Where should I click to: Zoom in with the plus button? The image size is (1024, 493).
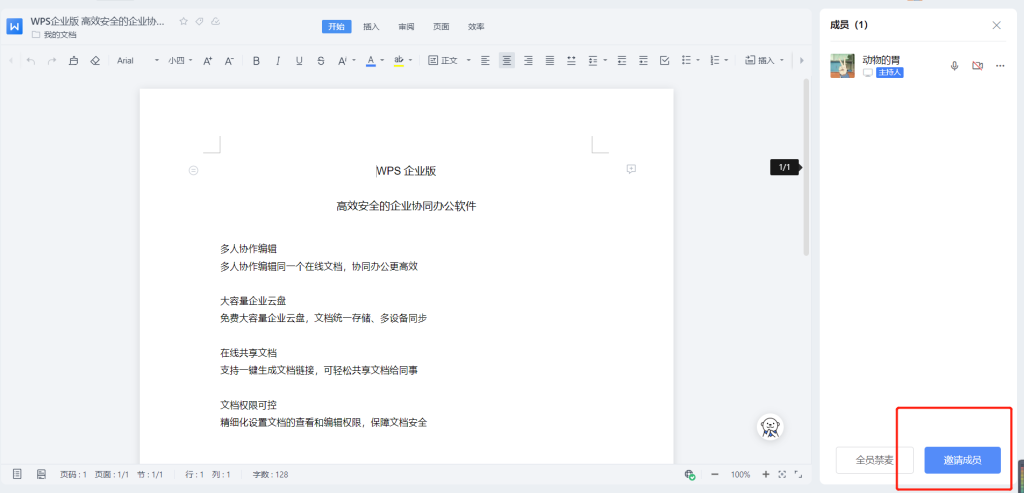click(765, 475)
